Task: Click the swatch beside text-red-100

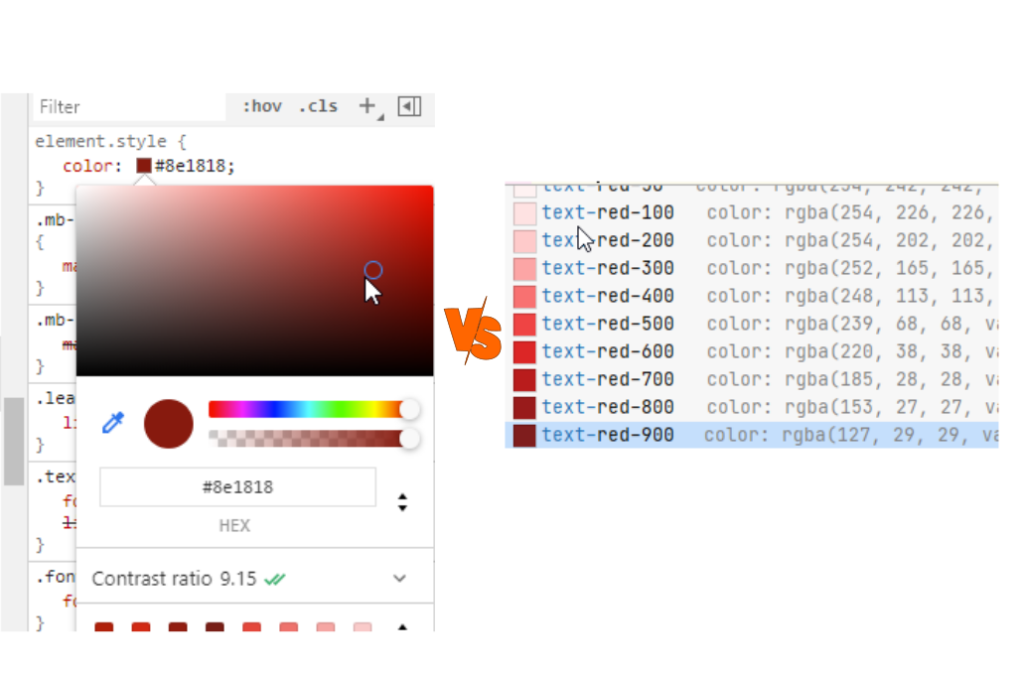Action: pyautogui.click(x=524, y=212)
